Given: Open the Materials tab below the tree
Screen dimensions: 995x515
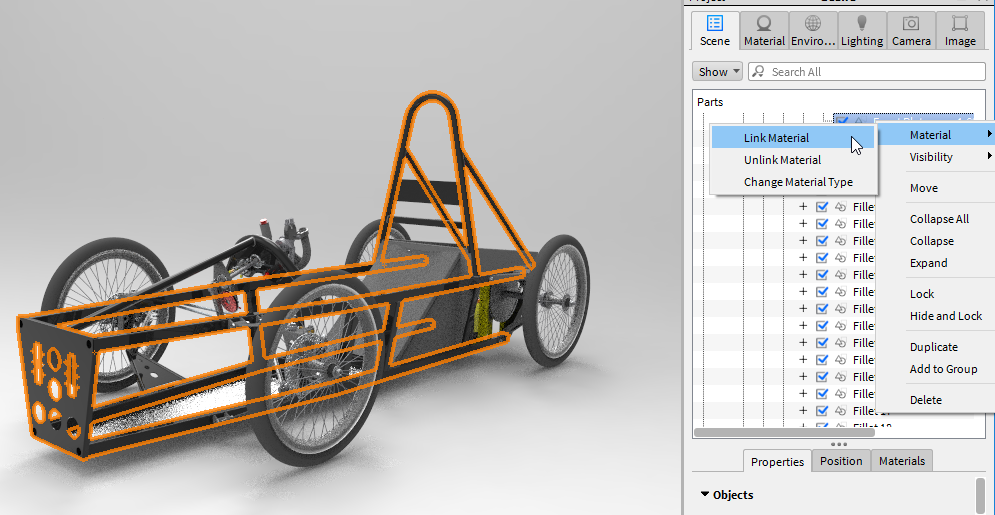Looking at the screenshot, I should [902, 461].
